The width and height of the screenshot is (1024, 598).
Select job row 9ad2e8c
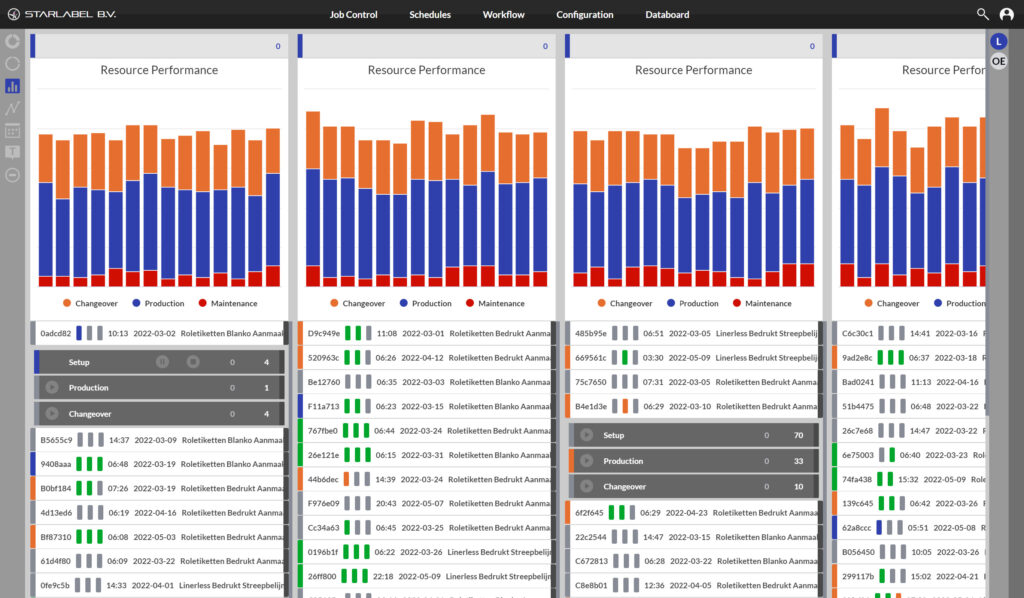click(909, 358)
